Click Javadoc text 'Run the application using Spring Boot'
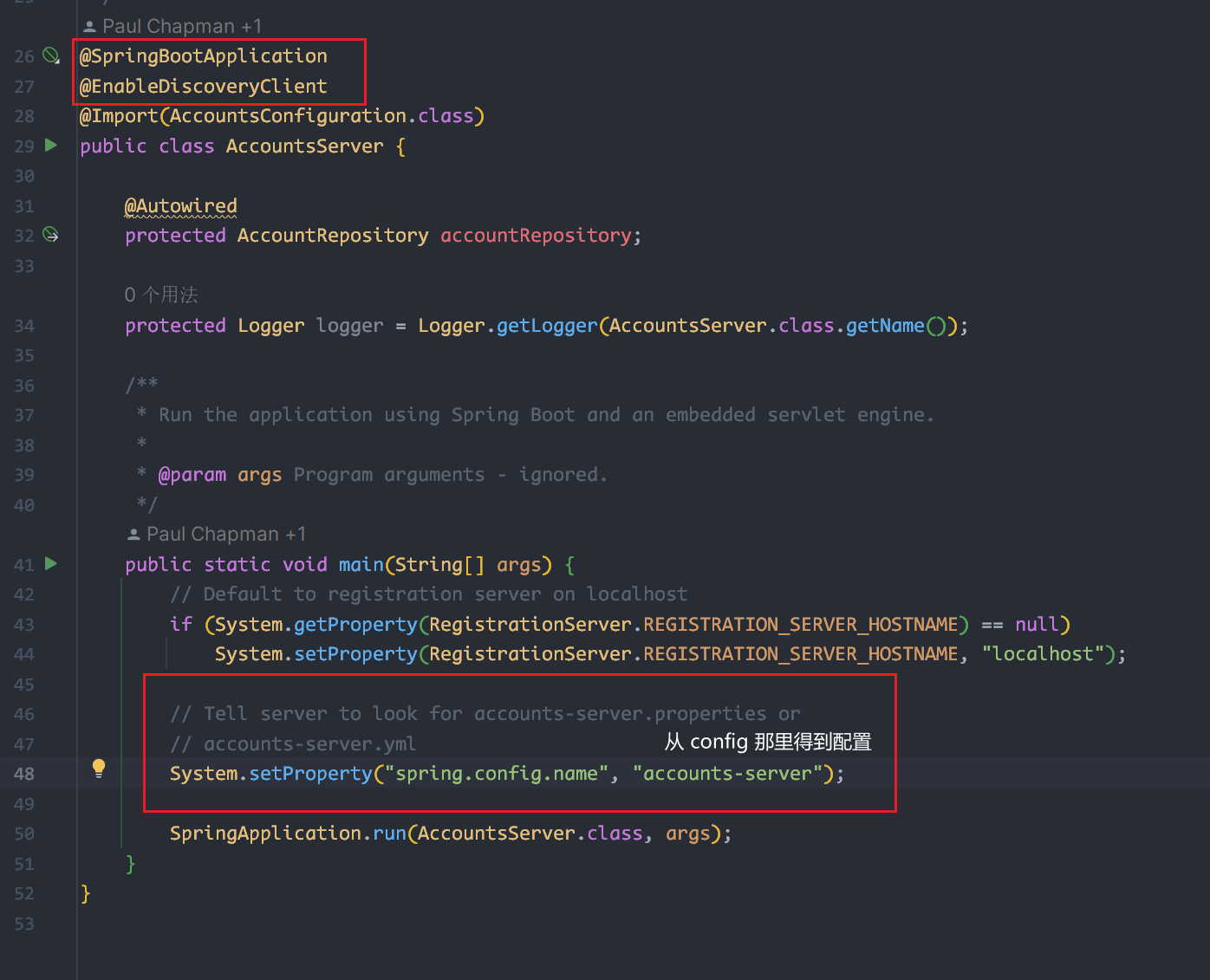This screenshot has width=1210, height=980. pyautogui.click(x=367, y=415)
